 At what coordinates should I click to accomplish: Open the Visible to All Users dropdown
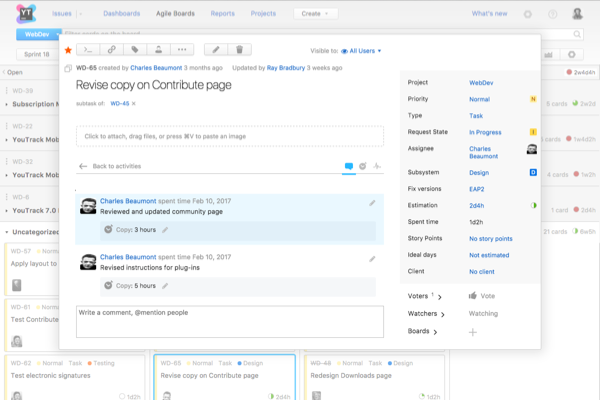tap(361, 50)
